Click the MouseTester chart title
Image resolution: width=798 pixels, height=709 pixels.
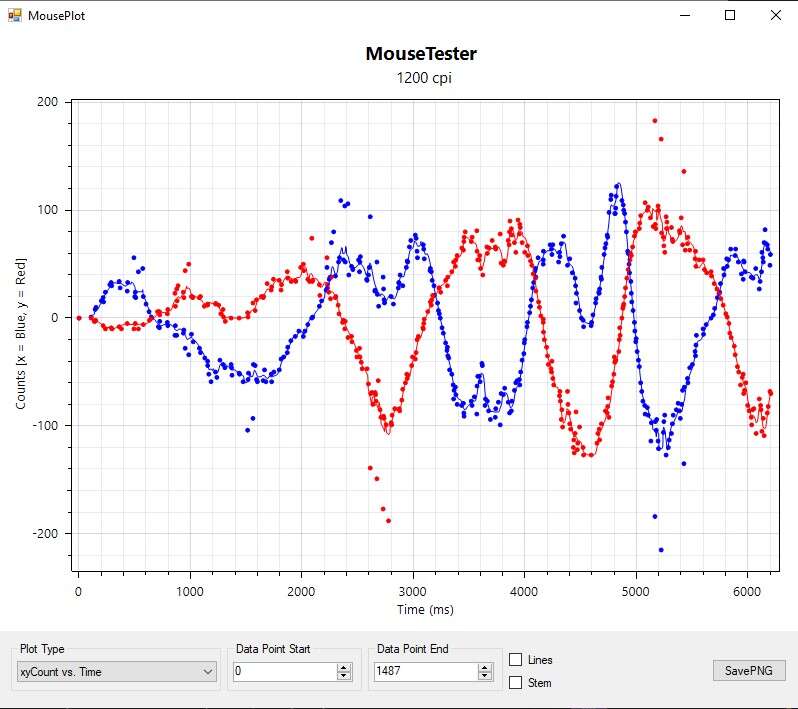420,54
